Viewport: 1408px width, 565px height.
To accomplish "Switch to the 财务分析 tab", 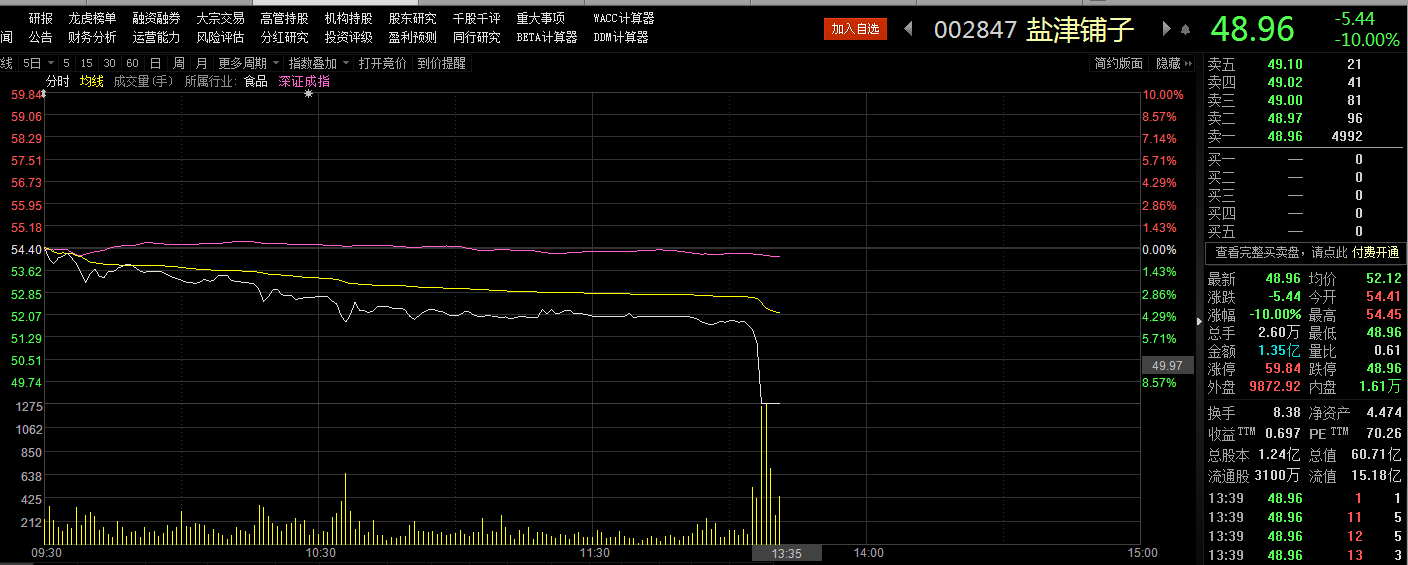I will click(92, 37).
